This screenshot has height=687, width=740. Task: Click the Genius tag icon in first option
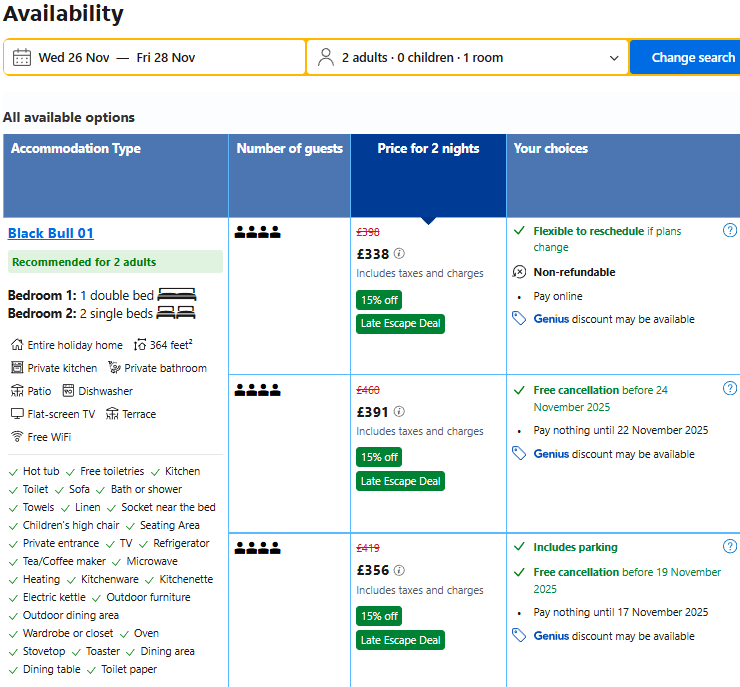[519, 318]
